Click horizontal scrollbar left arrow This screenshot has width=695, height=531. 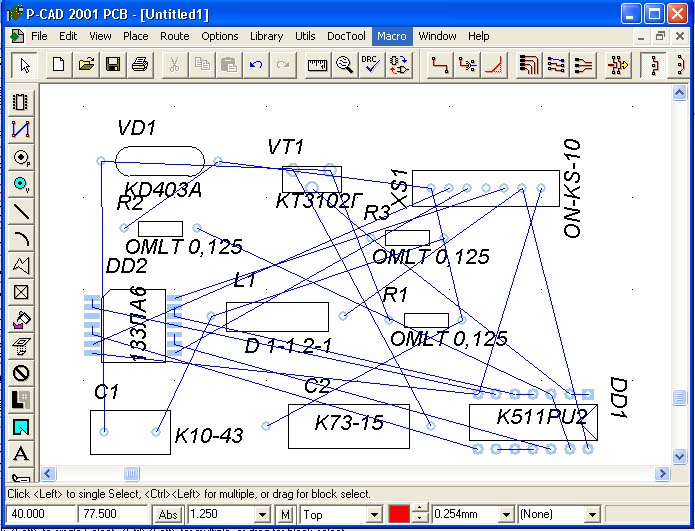click(48, 474)
